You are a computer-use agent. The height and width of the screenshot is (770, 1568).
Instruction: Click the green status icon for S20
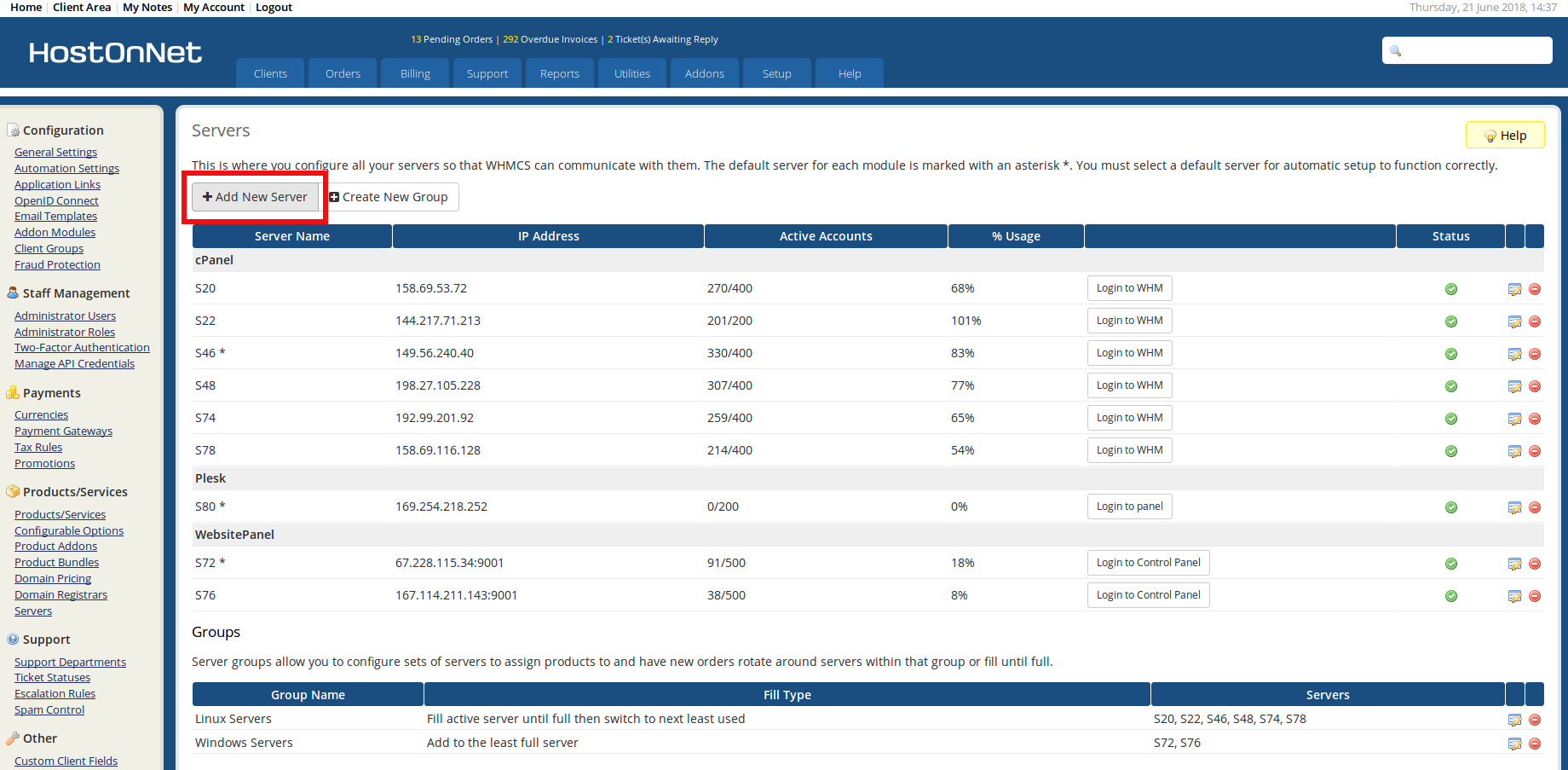coord(1451,289)
